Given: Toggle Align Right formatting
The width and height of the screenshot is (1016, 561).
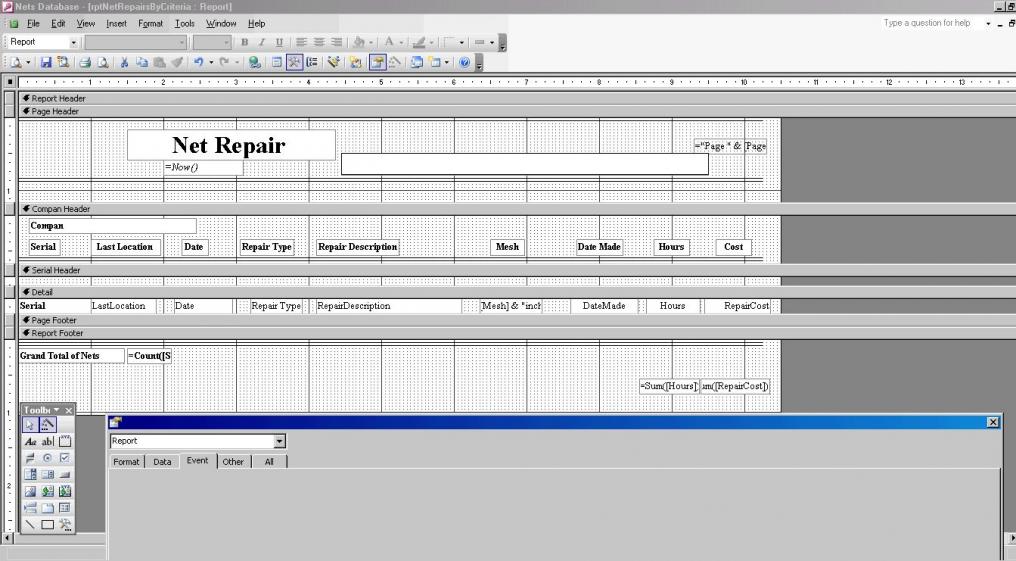Looking at the screenshot, I should 336,42.
